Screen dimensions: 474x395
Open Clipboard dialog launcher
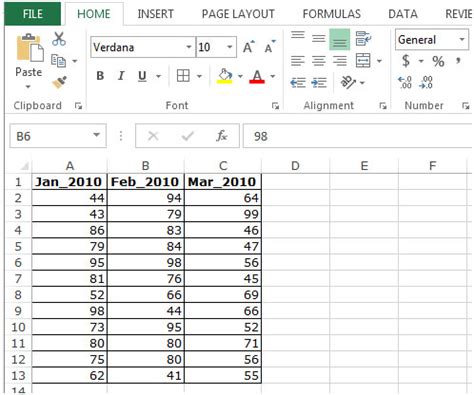tap(78, 106)
